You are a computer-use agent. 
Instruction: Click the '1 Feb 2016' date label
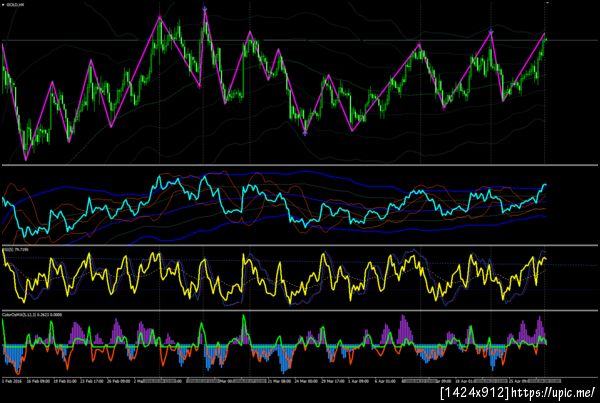[12, 382]
